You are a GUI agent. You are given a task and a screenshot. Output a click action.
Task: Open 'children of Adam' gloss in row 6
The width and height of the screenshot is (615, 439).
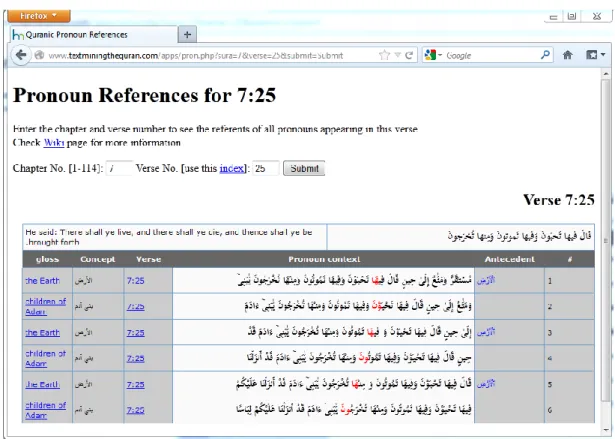point(45,410)
